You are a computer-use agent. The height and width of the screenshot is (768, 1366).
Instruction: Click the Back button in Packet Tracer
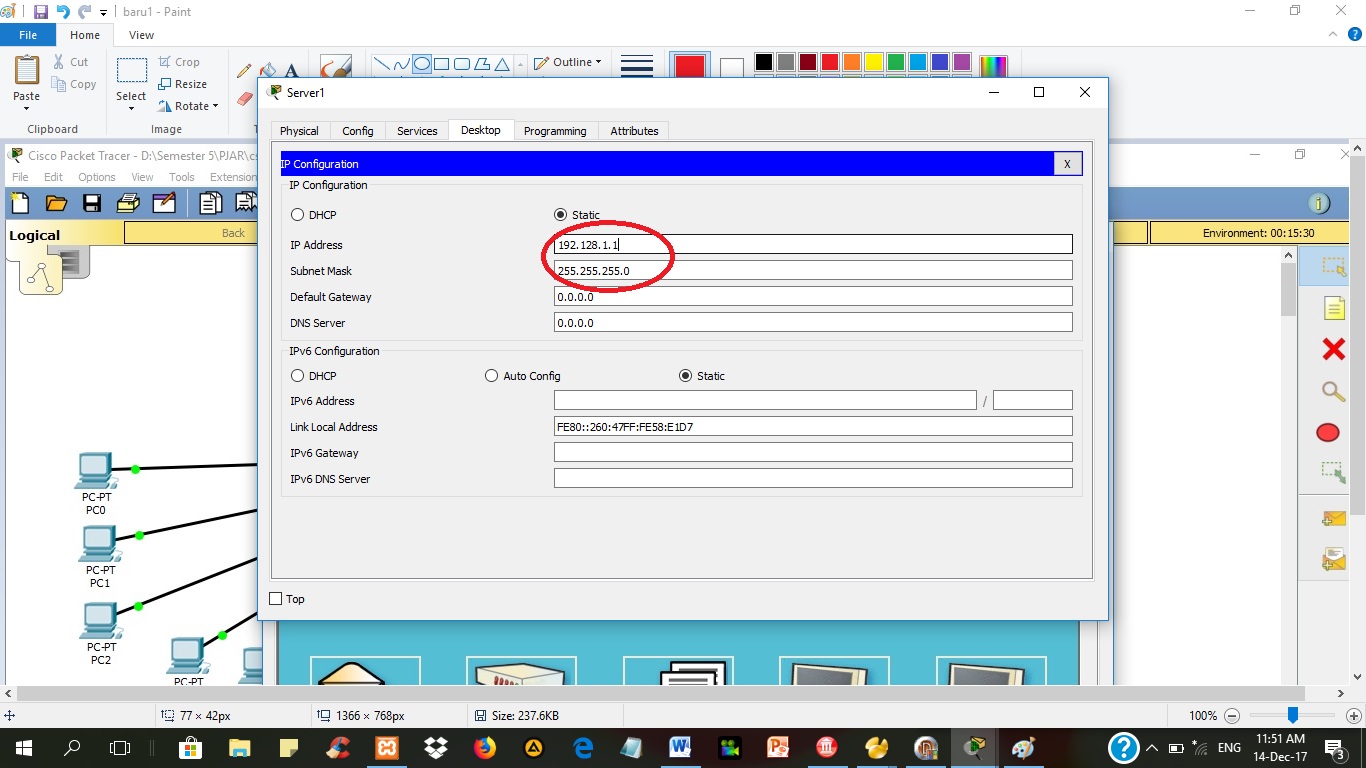pyautogui.click(x=232, y=231)
